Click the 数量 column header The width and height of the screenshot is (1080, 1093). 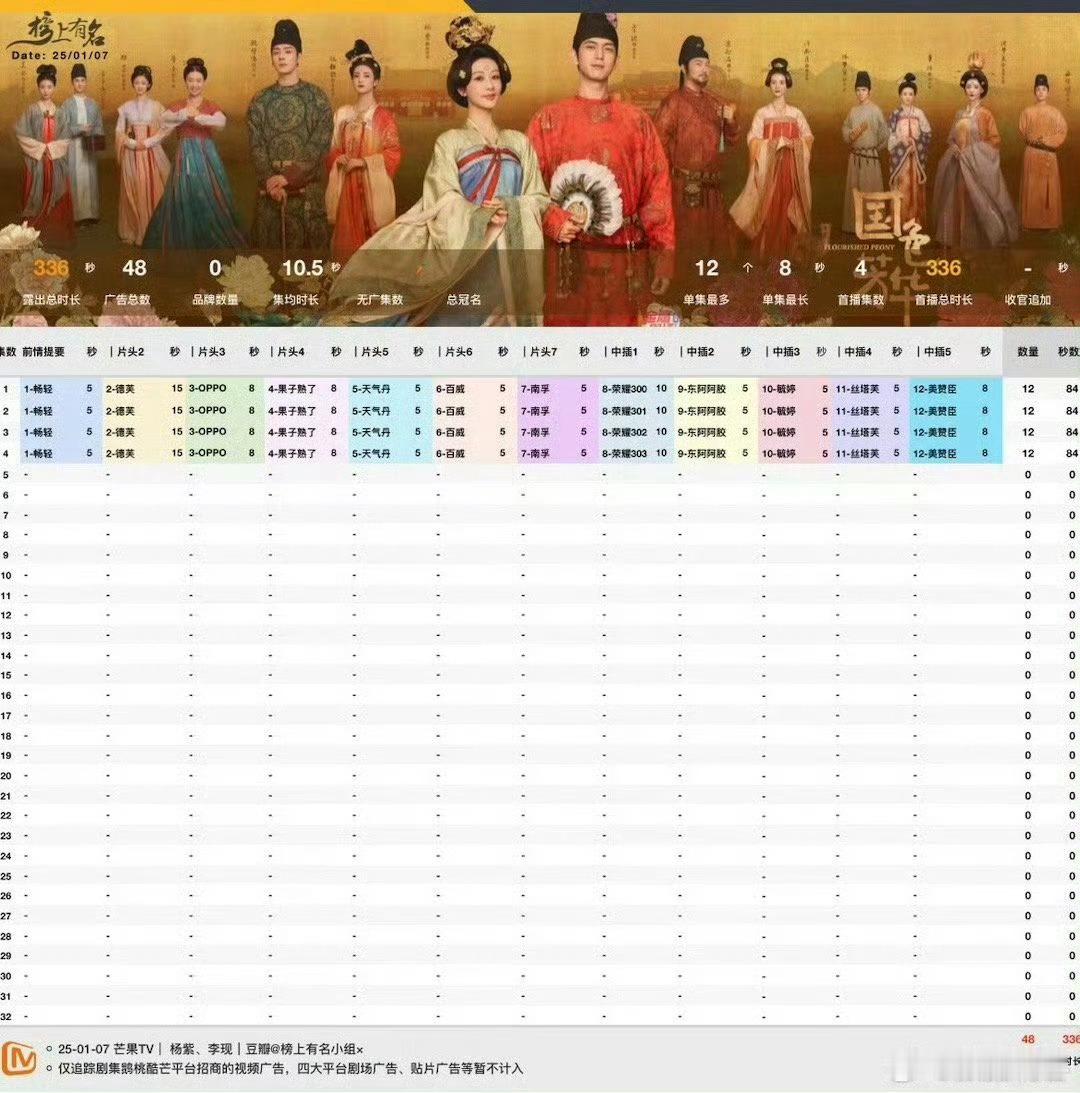coord(1028,352)
